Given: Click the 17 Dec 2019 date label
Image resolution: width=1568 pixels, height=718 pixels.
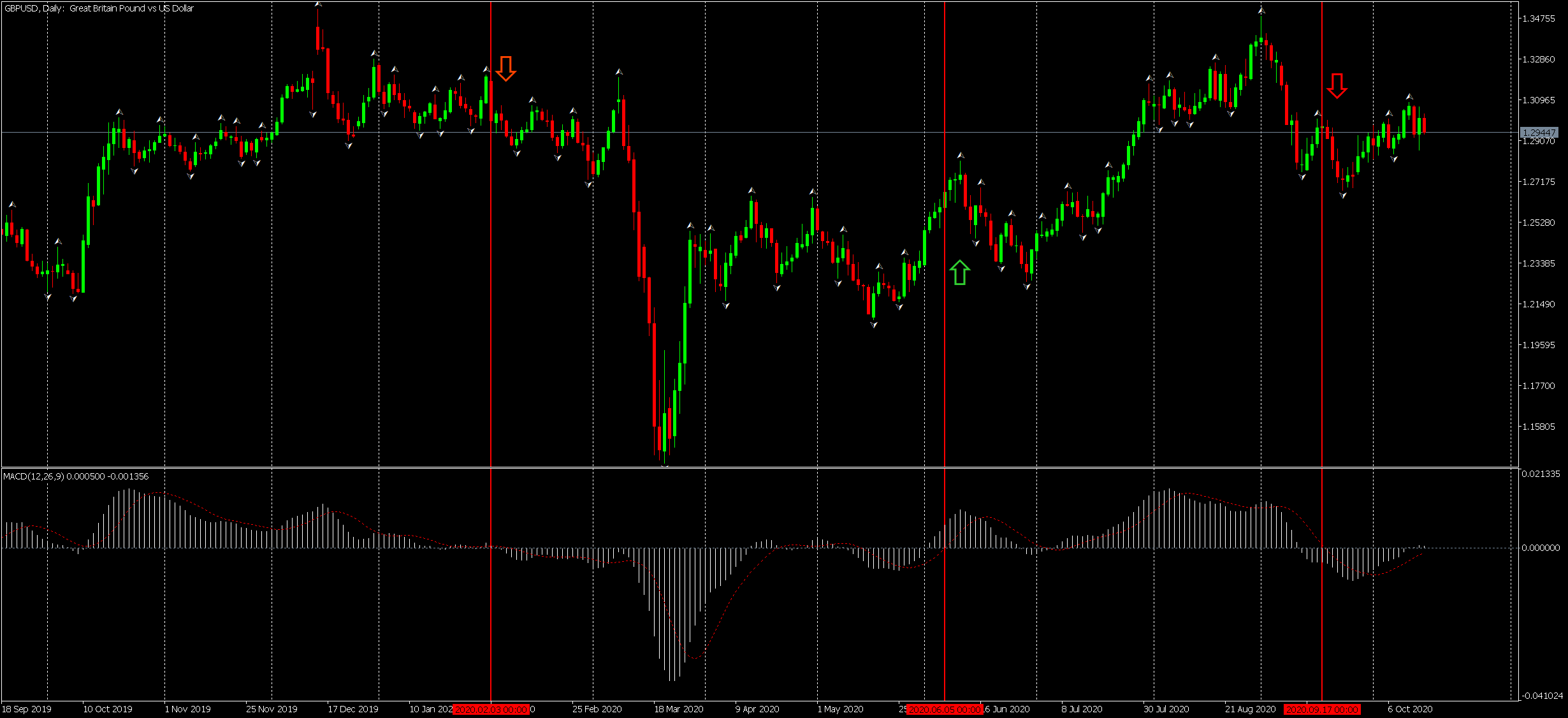Looking at the screenshot, I should pos(353,709).
